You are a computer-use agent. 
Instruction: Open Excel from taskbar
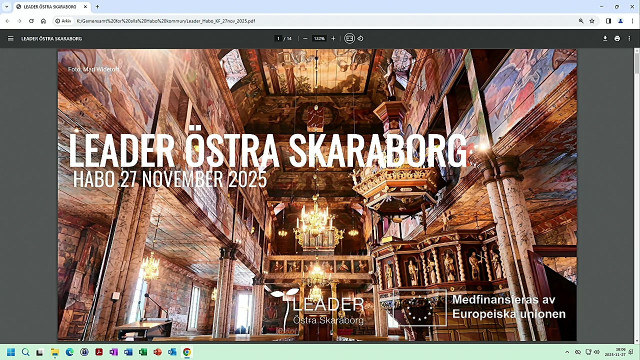click(x=143, y=352)
